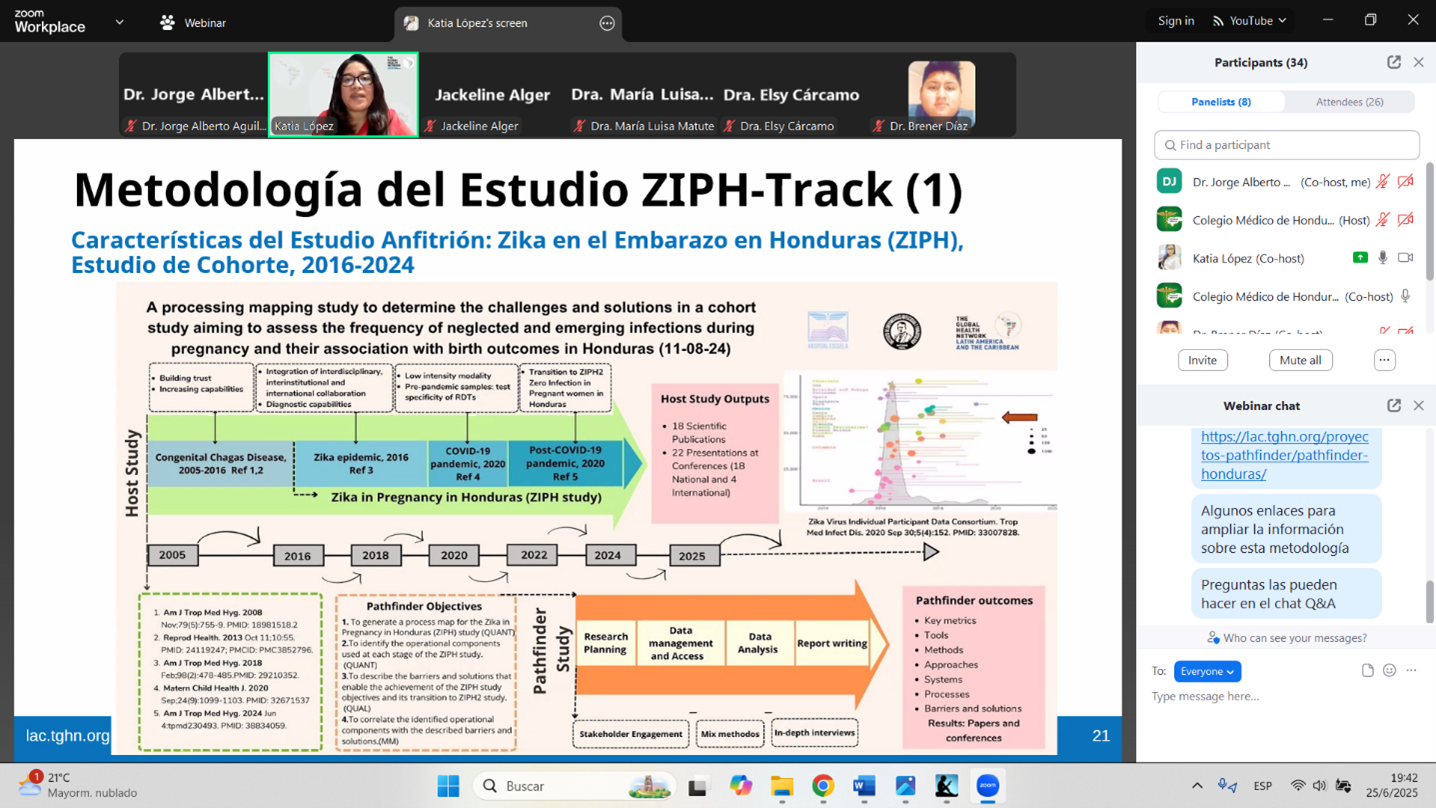The height and width of the screenshot is (808, 1436).
Task: Close the Webinar chat panel
Action: [x=1419, y=406]
